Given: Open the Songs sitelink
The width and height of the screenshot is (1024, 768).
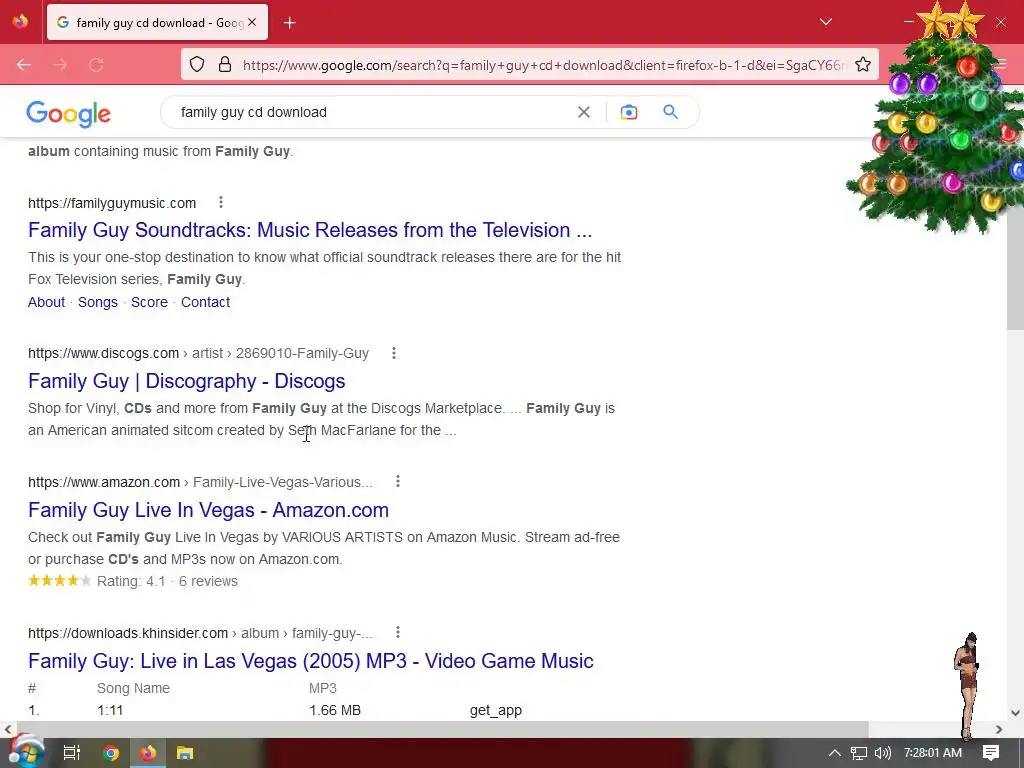Looking at the screenshot, I should [98, 302].
